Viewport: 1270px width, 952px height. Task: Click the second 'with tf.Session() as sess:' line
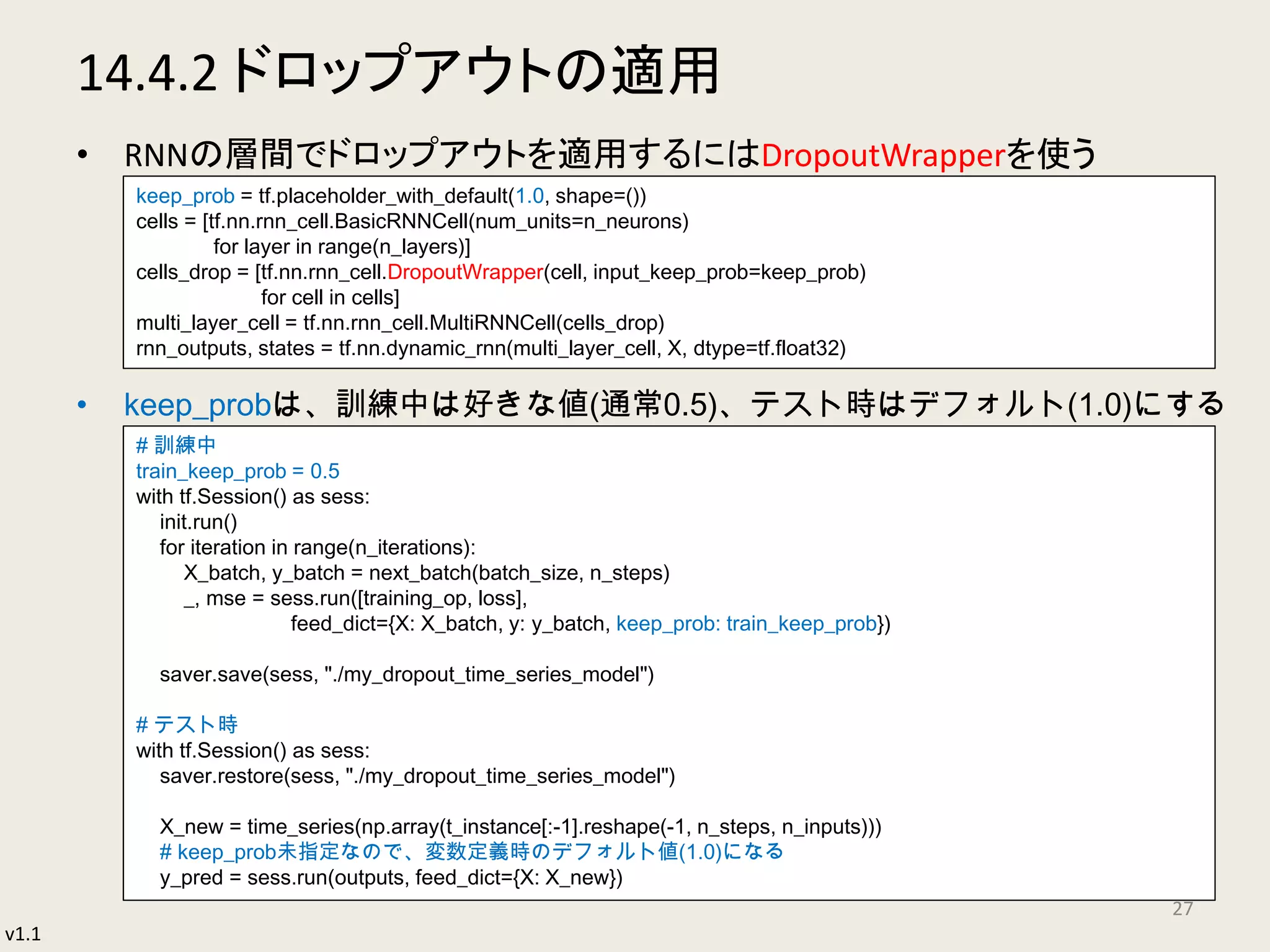point(253,751)
